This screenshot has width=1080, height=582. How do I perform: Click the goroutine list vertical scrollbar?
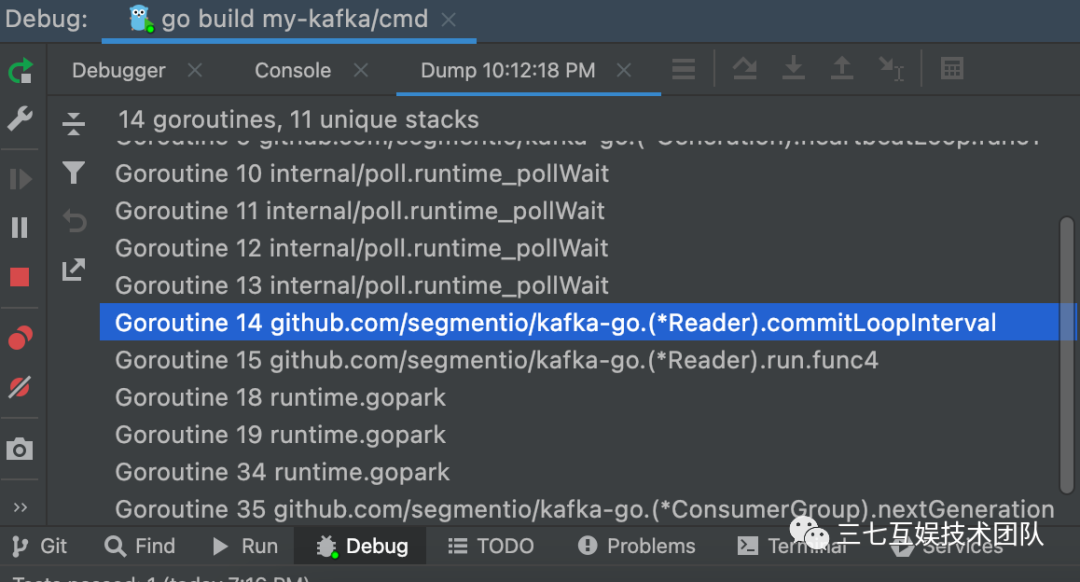tap(1067, 355)
